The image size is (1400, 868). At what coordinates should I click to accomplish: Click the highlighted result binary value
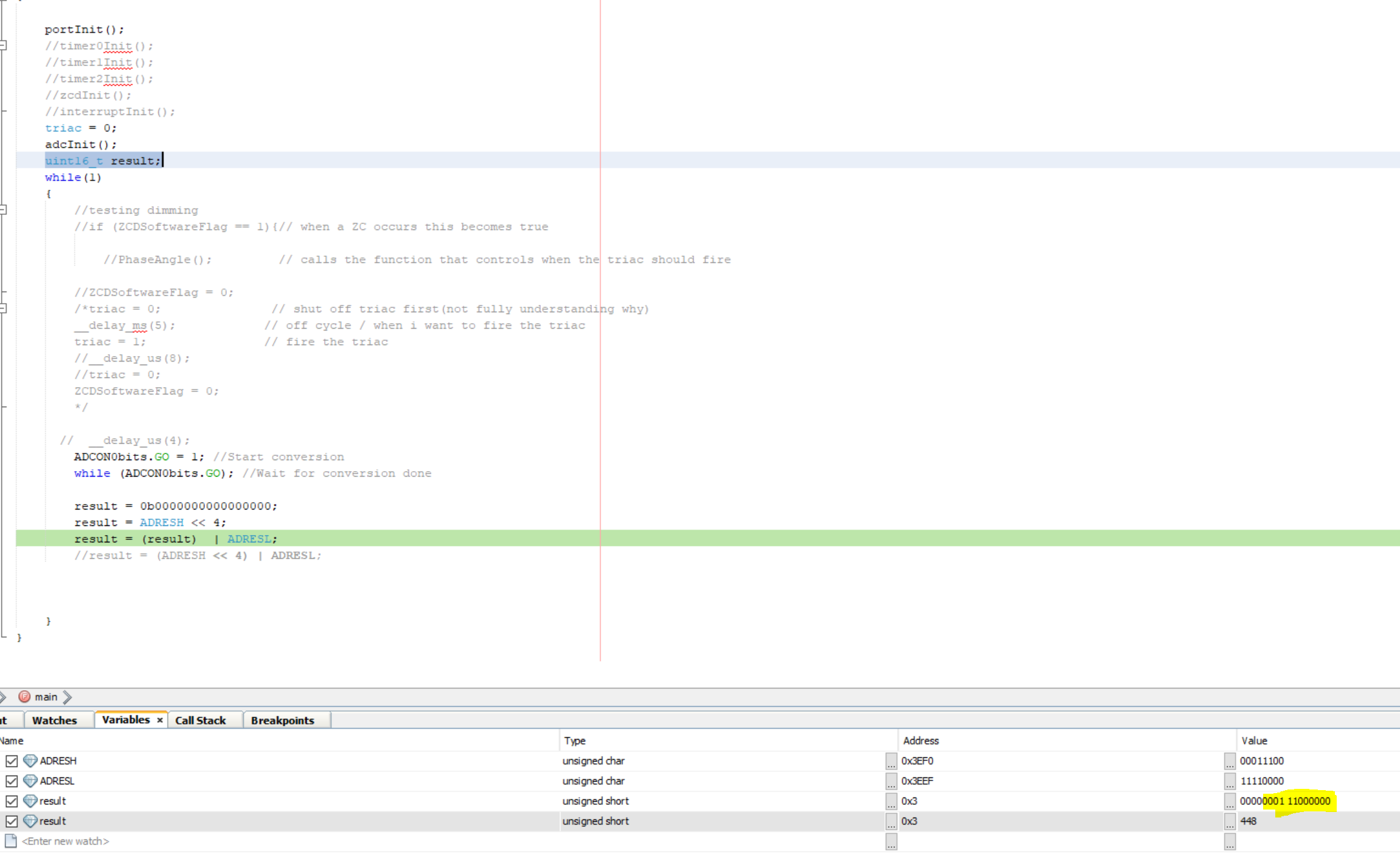[x=1285, y=800]
